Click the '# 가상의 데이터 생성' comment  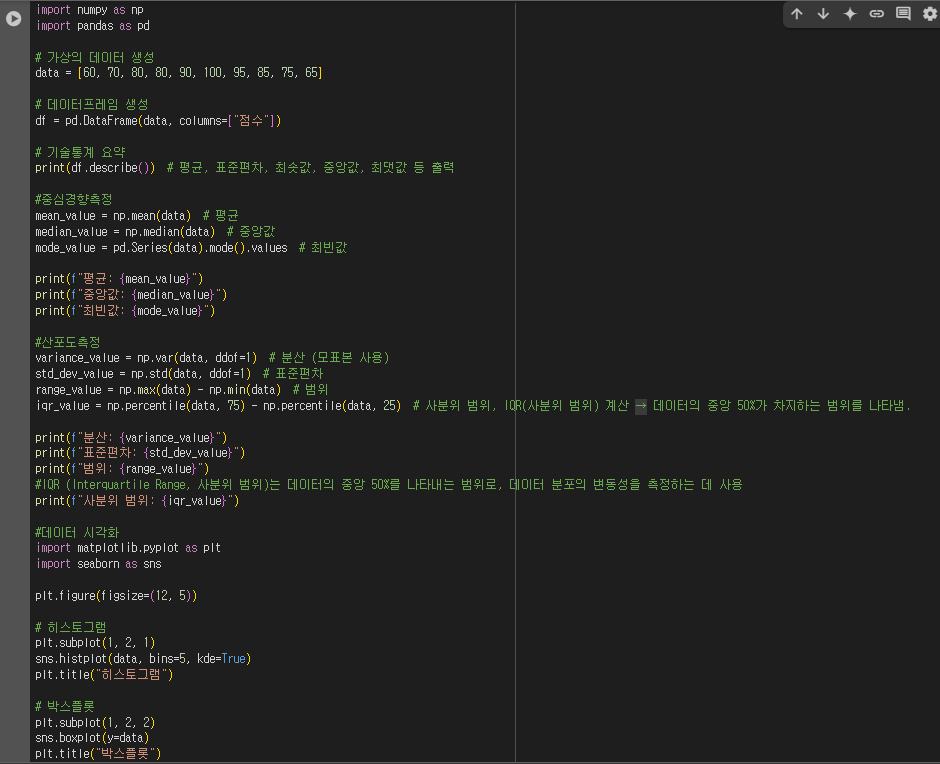[x=95, y=57]
